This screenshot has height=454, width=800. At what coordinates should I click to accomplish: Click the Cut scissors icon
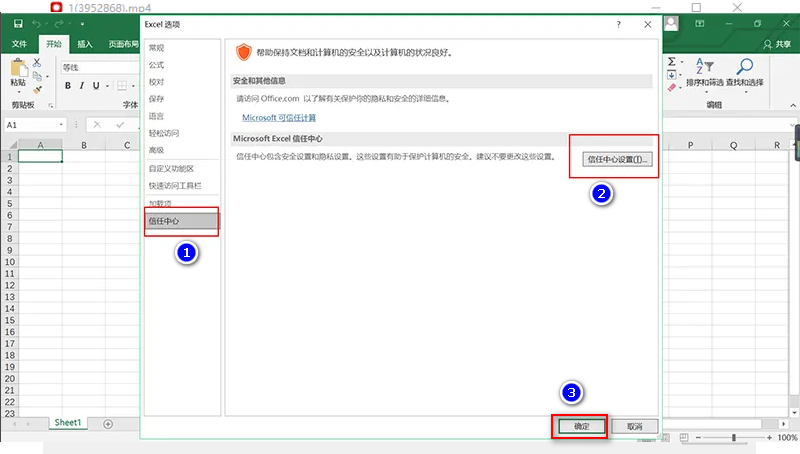(37, 62)
